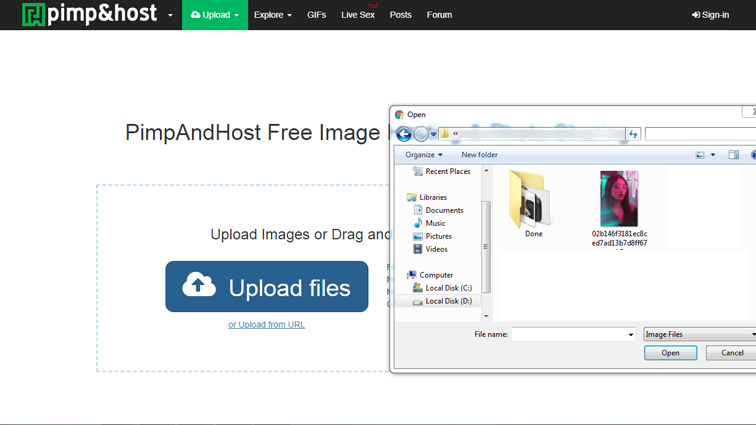Open the Live Sex nav link
The width and height of the screenshot is (756, 425).
point(358,15)
